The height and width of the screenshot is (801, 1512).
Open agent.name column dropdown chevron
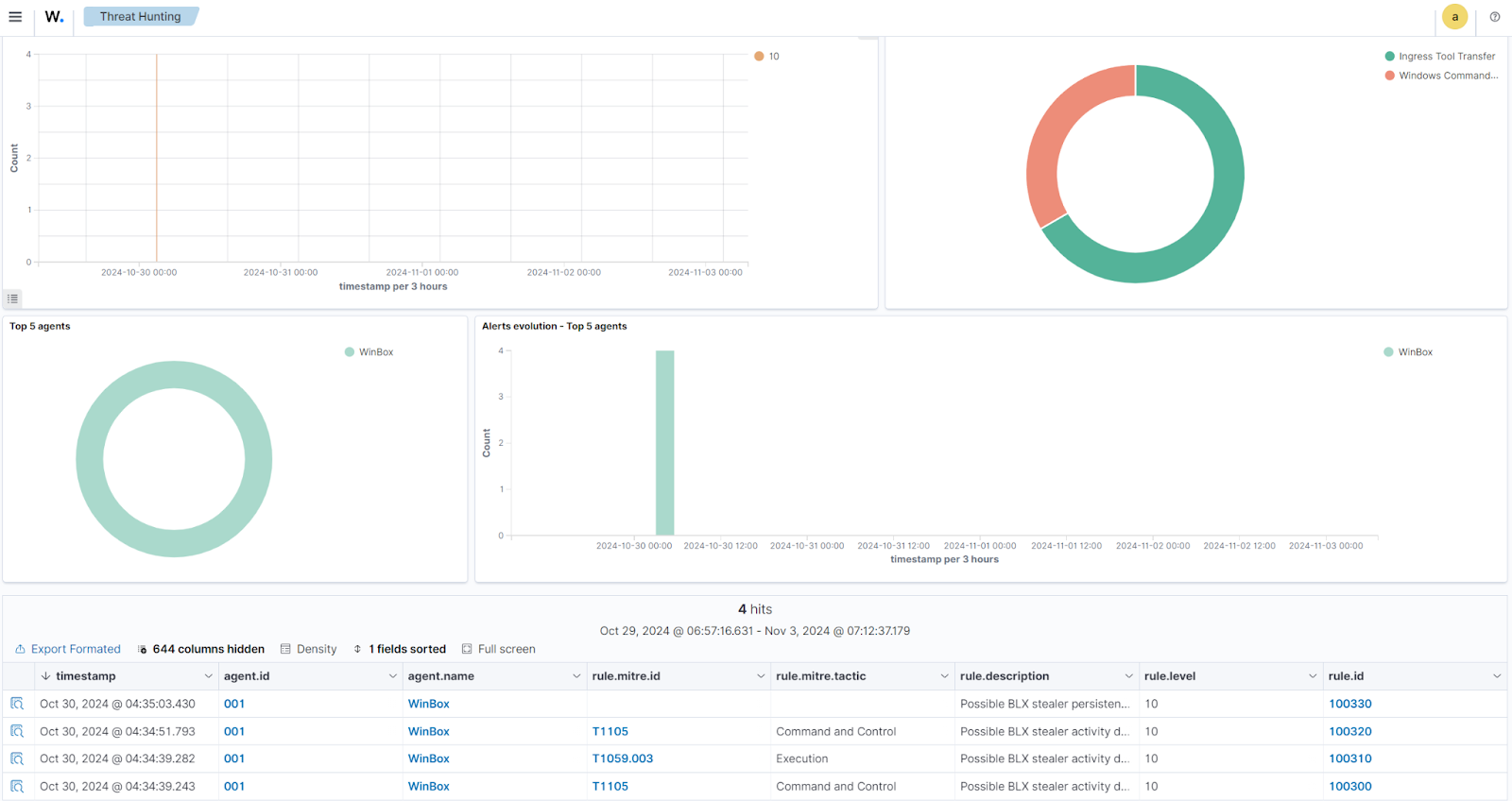click(x=576, y=676)
